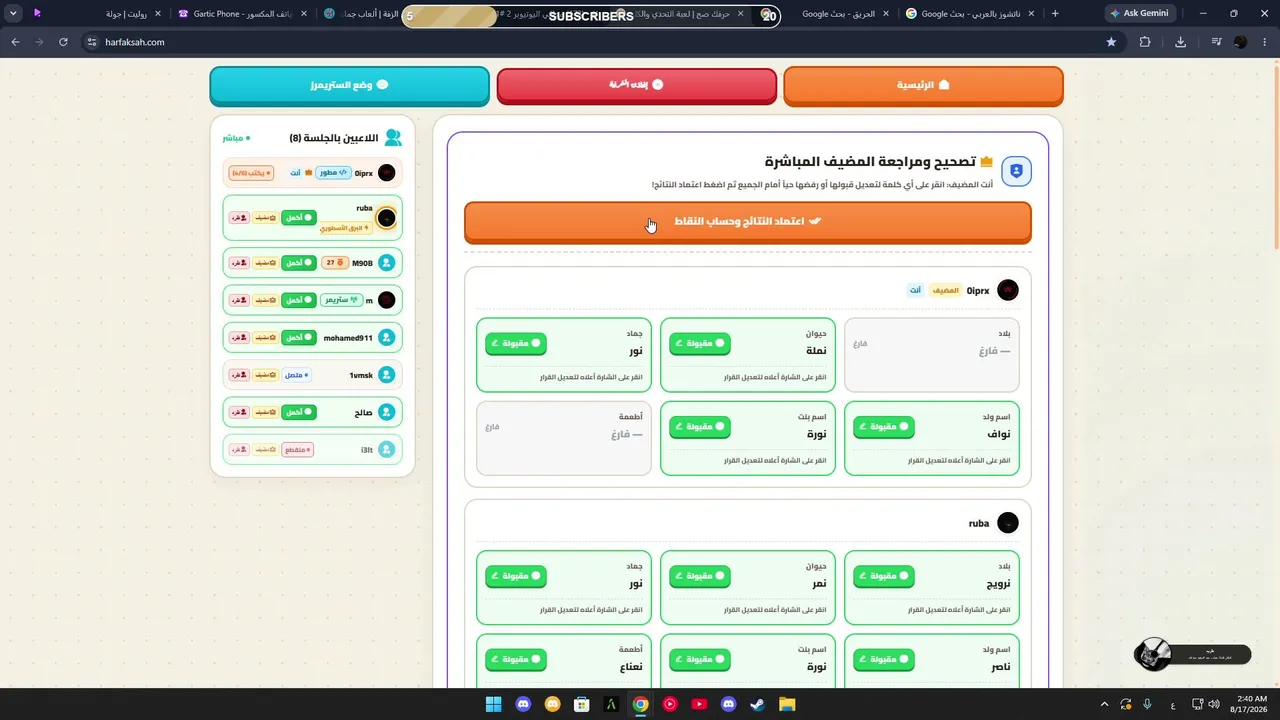Click ruba avatar in the review section header
The image size is (1280, 720).
coord(1008,523)
